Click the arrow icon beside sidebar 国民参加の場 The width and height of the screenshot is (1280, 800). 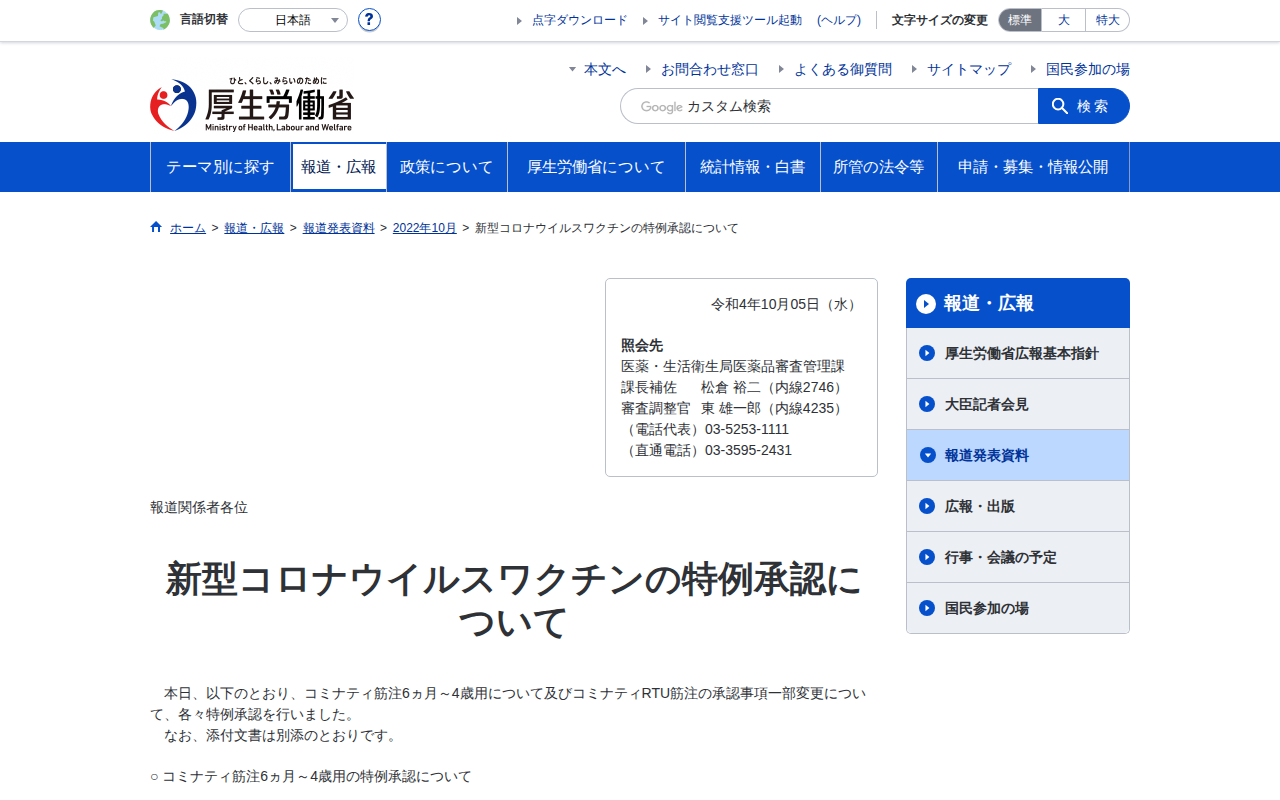coord(927,608)
